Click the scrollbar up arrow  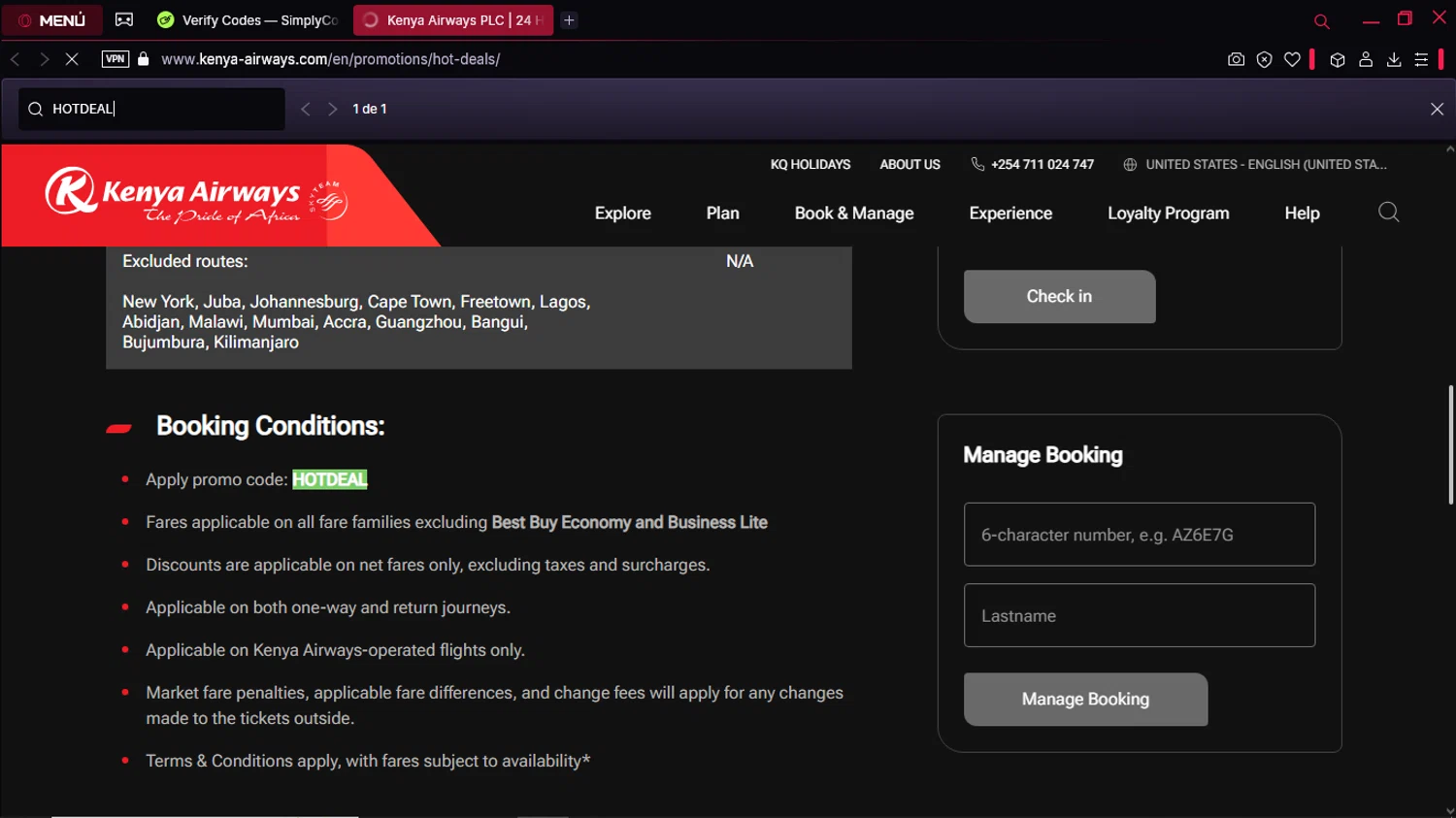pyautogui.click(x=1450, y=149)
